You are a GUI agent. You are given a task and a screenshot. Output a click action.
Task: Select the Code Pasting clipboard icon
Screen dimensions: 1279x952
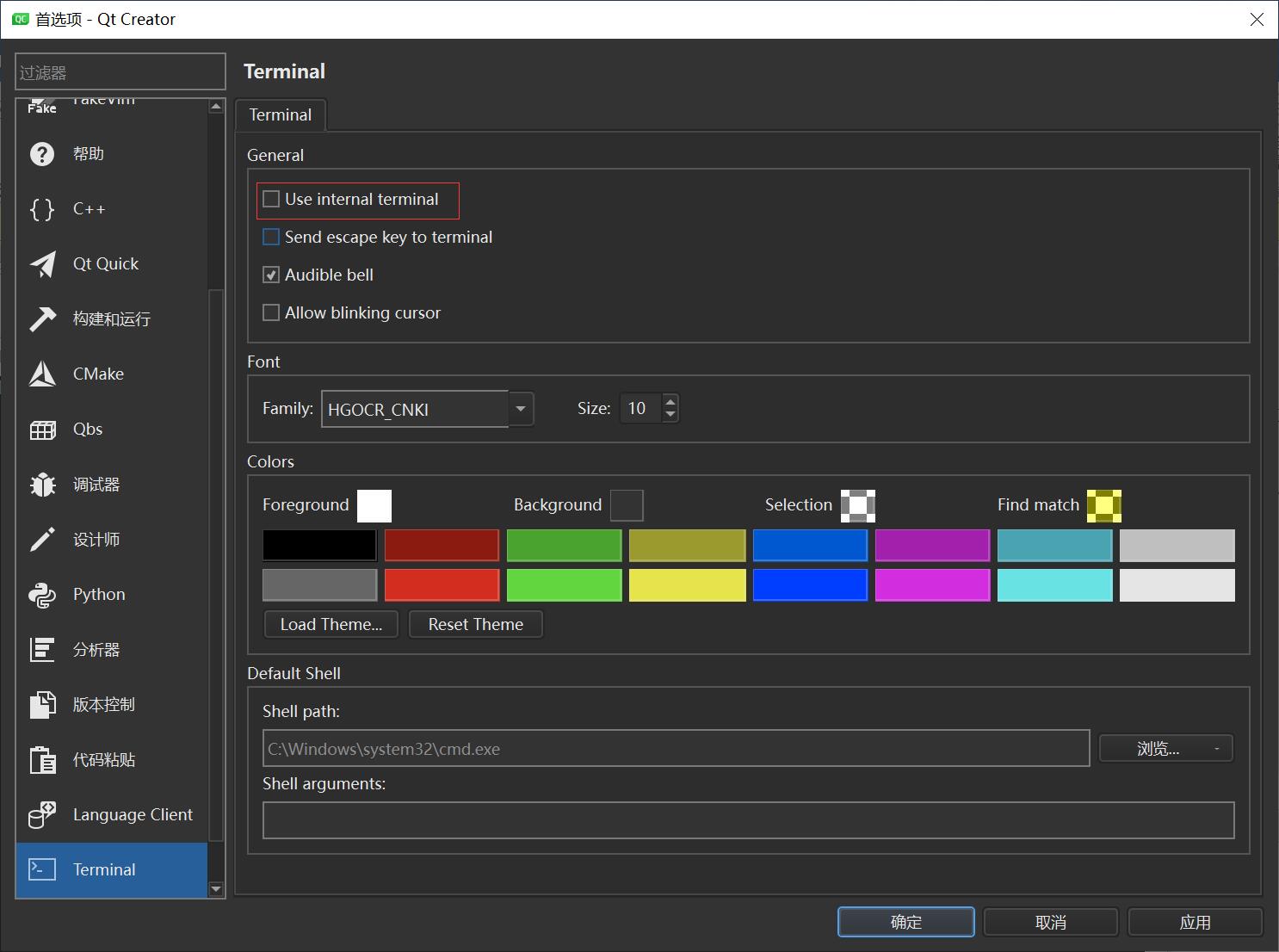tap(42, 760)
